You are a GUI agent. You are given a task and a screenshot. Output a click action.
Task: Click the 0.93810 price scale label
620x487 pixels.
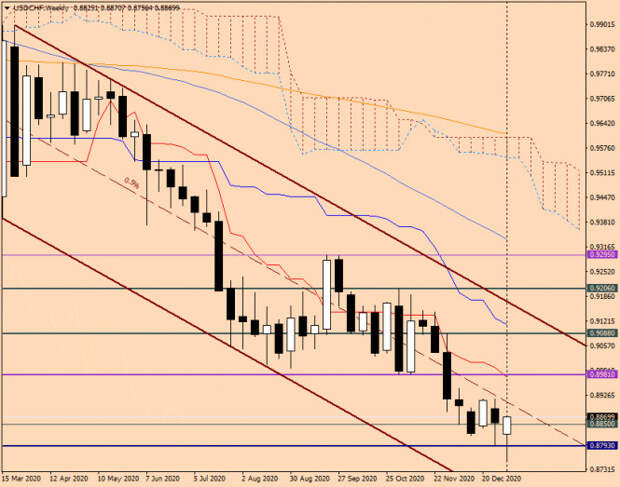(603, 222)
